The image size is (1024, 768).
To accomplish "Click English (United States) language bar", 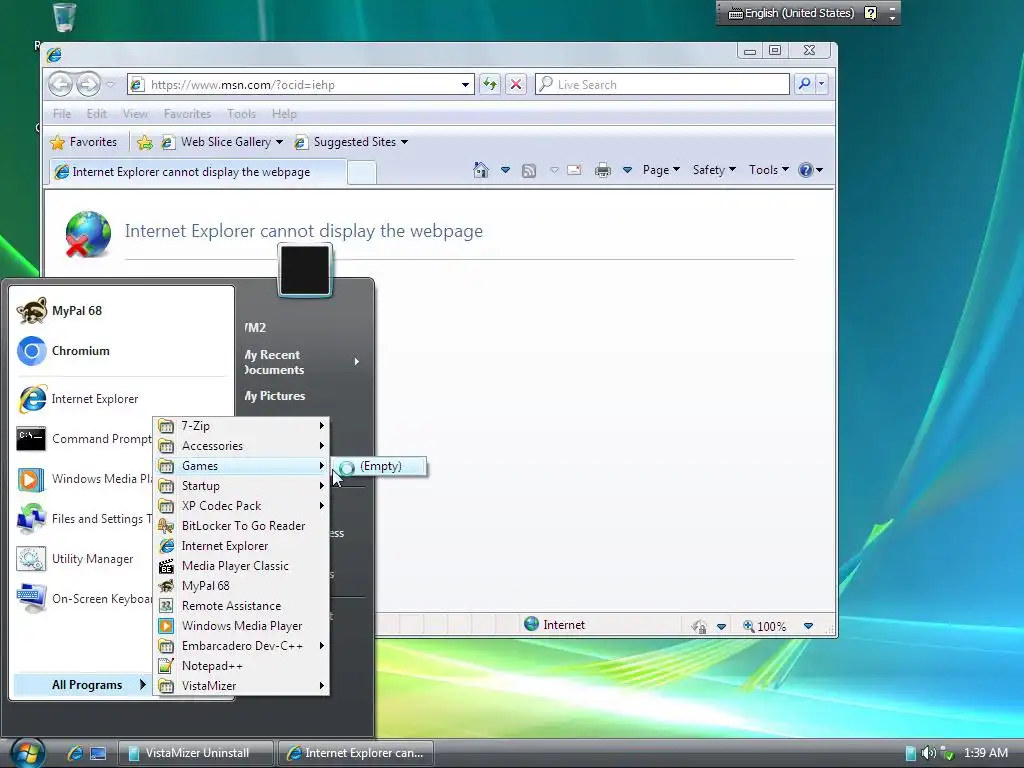I will [x=792, y=13].
